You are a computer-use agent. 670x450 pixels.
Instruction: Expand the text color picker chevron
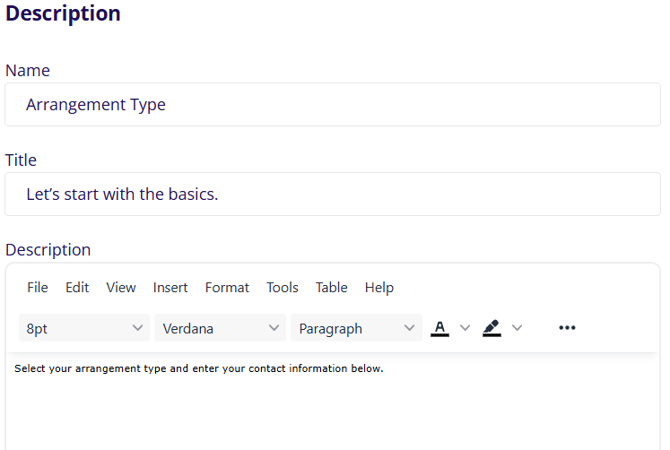(x=464, y=328)
